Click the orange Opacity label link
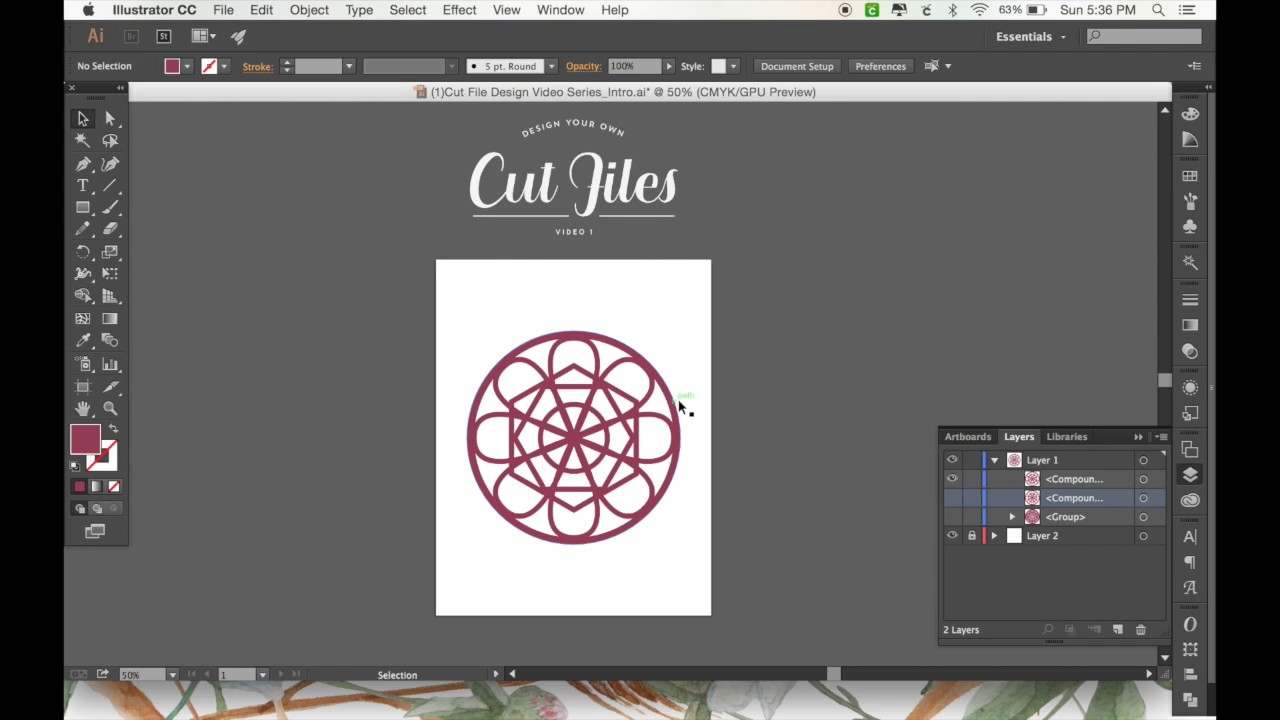The height and width of the screenshot is (720, 1280). coord(583,66)
